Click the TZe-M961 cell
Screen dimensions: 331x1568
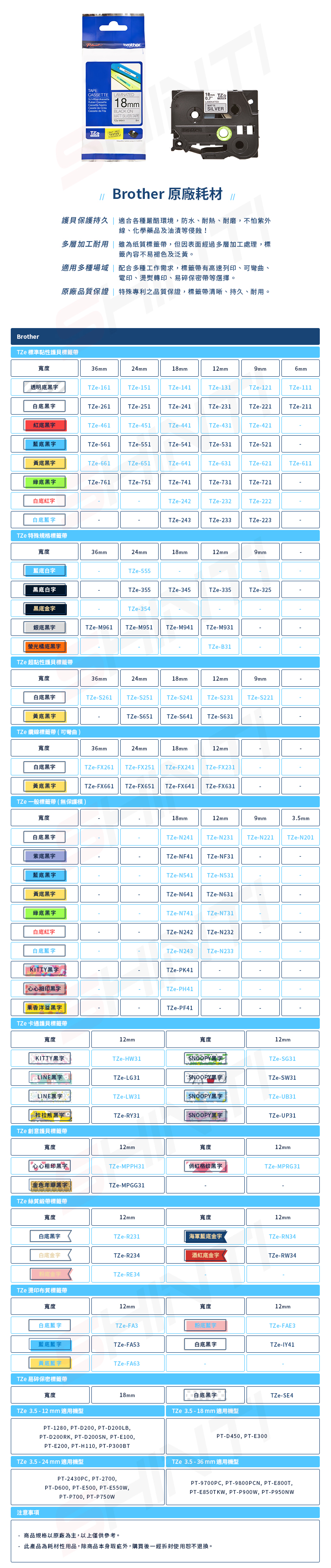[x=99, y=628]
